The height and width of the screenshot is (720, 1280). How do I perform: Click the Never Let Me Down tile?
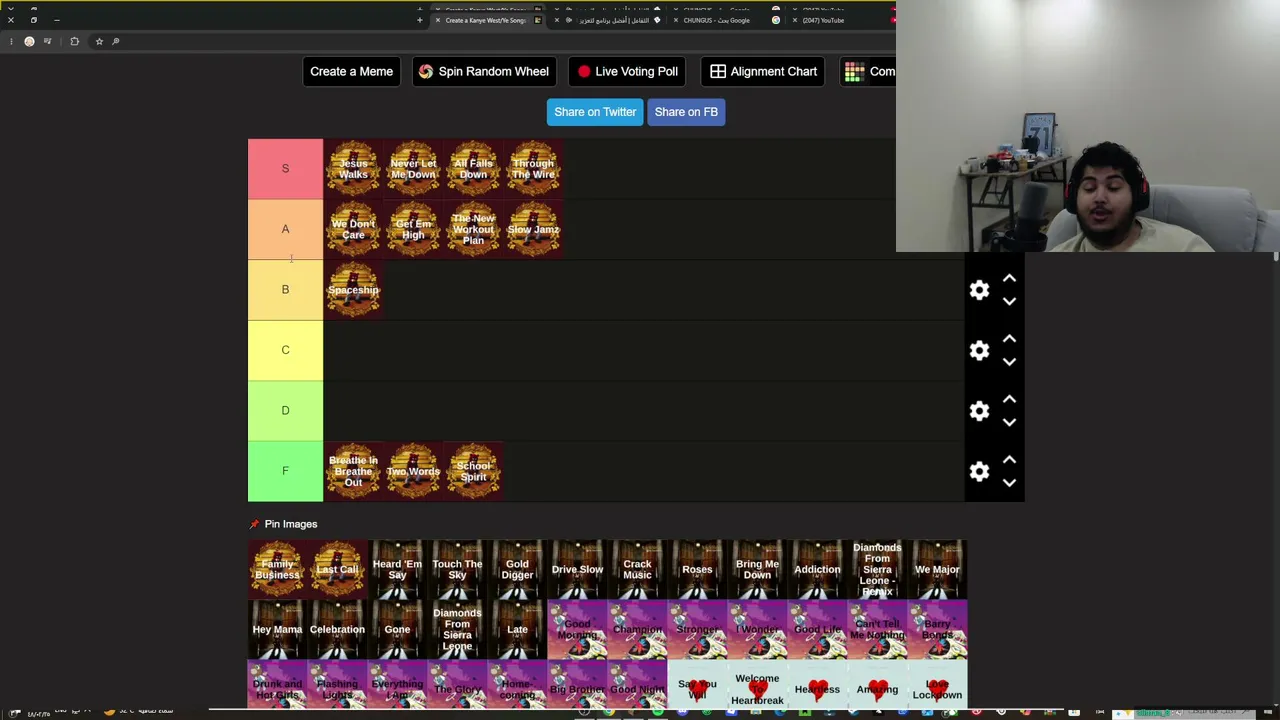pos(413,169)
